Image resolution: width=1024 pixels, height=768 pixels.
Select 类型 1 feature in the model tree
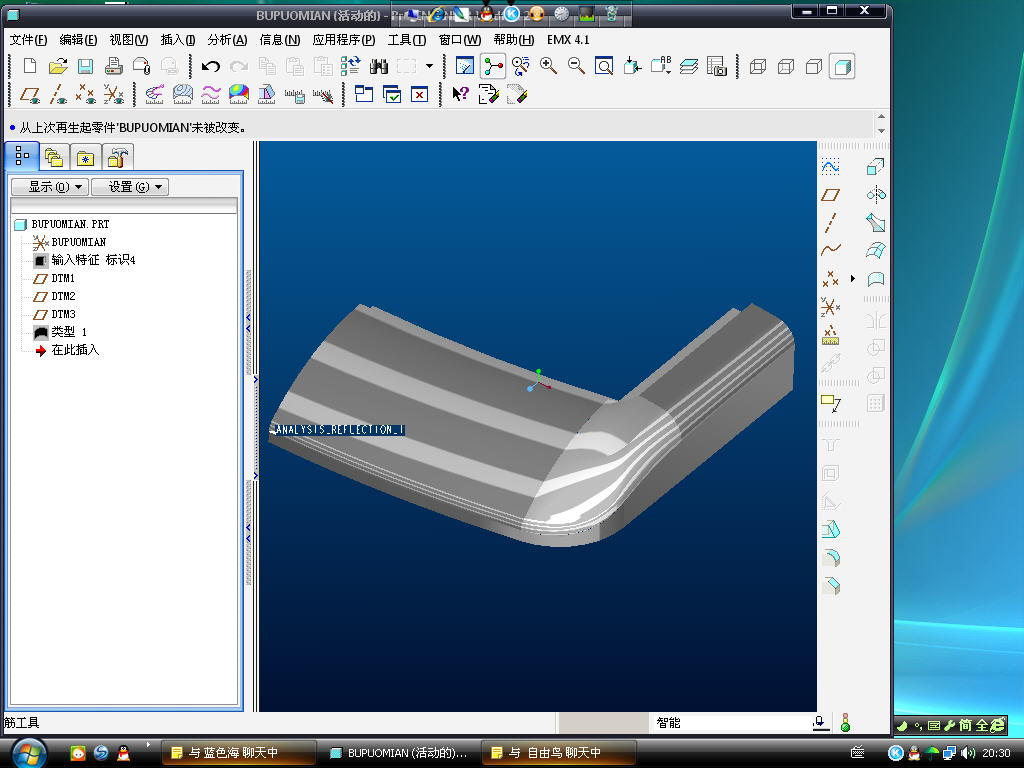coord(69,332)
